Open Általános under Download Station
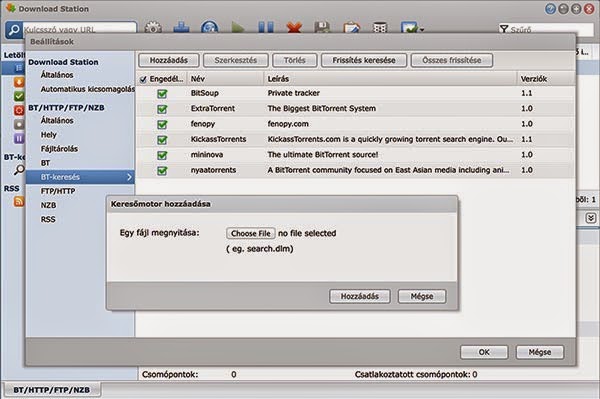 57,75
